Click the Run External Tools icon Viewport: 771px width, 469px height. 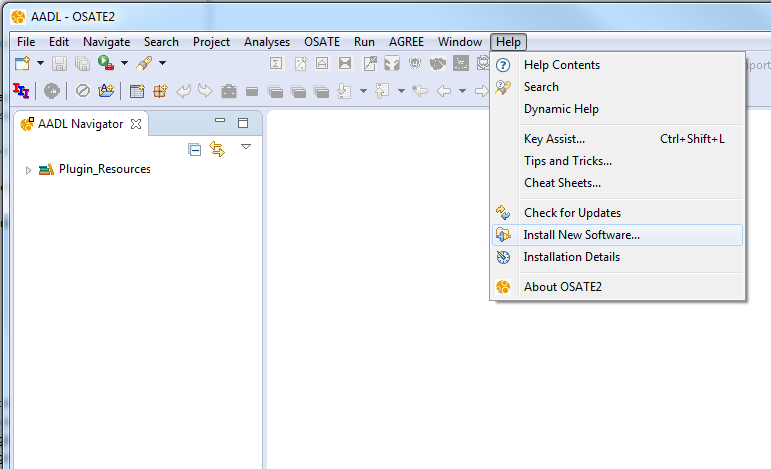tap(106, 63)
